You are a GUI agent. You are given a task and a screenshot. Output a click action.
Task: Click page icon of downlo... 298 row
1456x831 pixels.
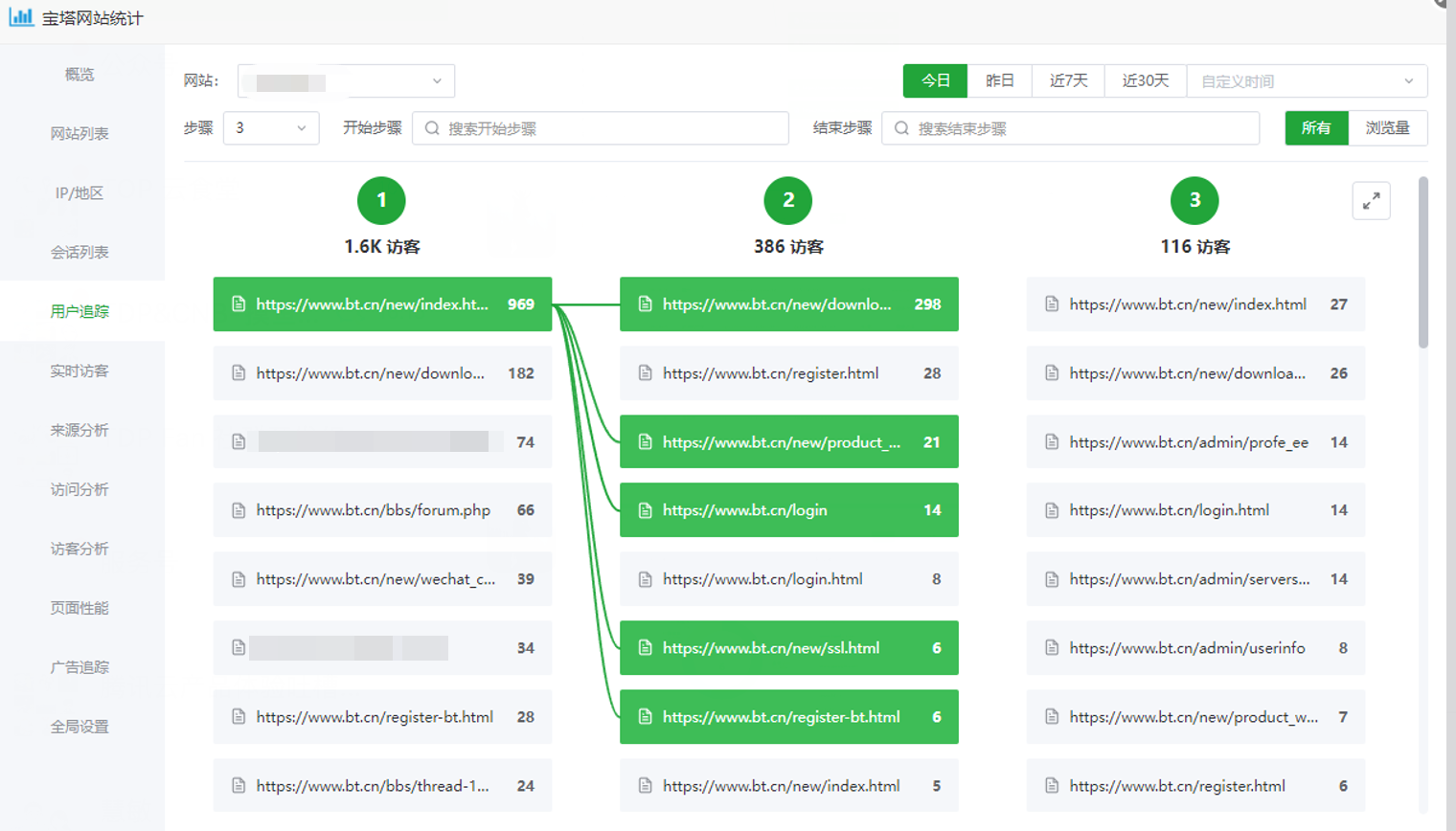(x=645, y=304)
